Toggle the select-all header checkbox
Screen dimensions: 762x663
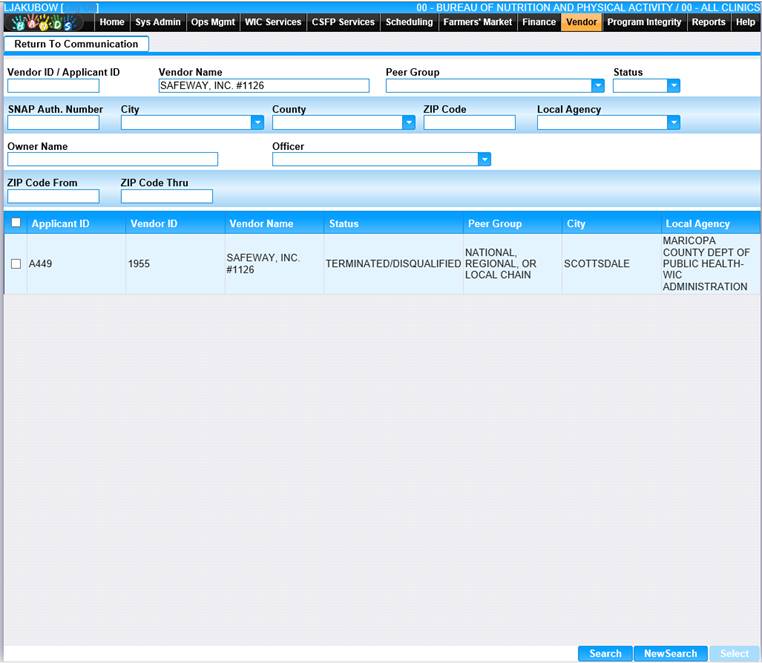click(x=16, y=223)
